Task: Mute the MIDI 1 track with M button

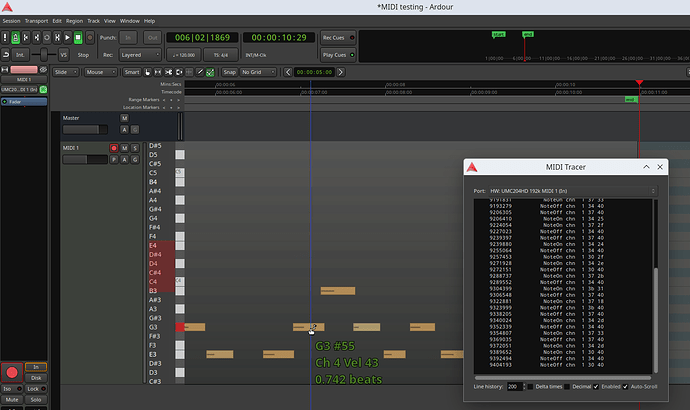Action: pyautogui.click(x=124, y=148)
